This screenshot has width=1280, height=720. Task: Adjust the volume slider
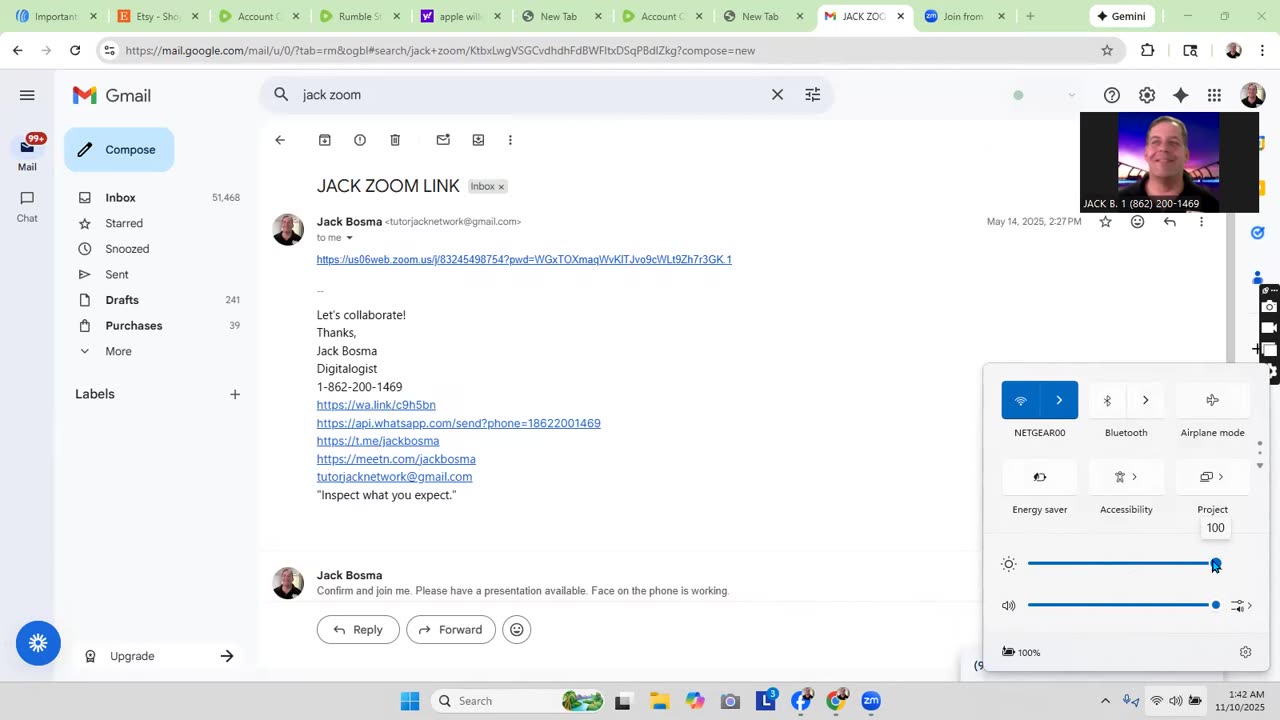pyautogui.click(x=1122, y=605)
